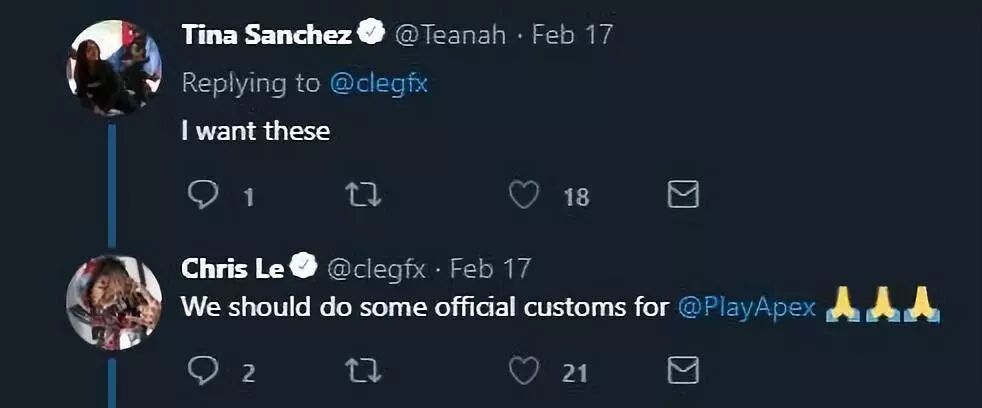Send Chris Le's tweet via direct message

point(683,370)
